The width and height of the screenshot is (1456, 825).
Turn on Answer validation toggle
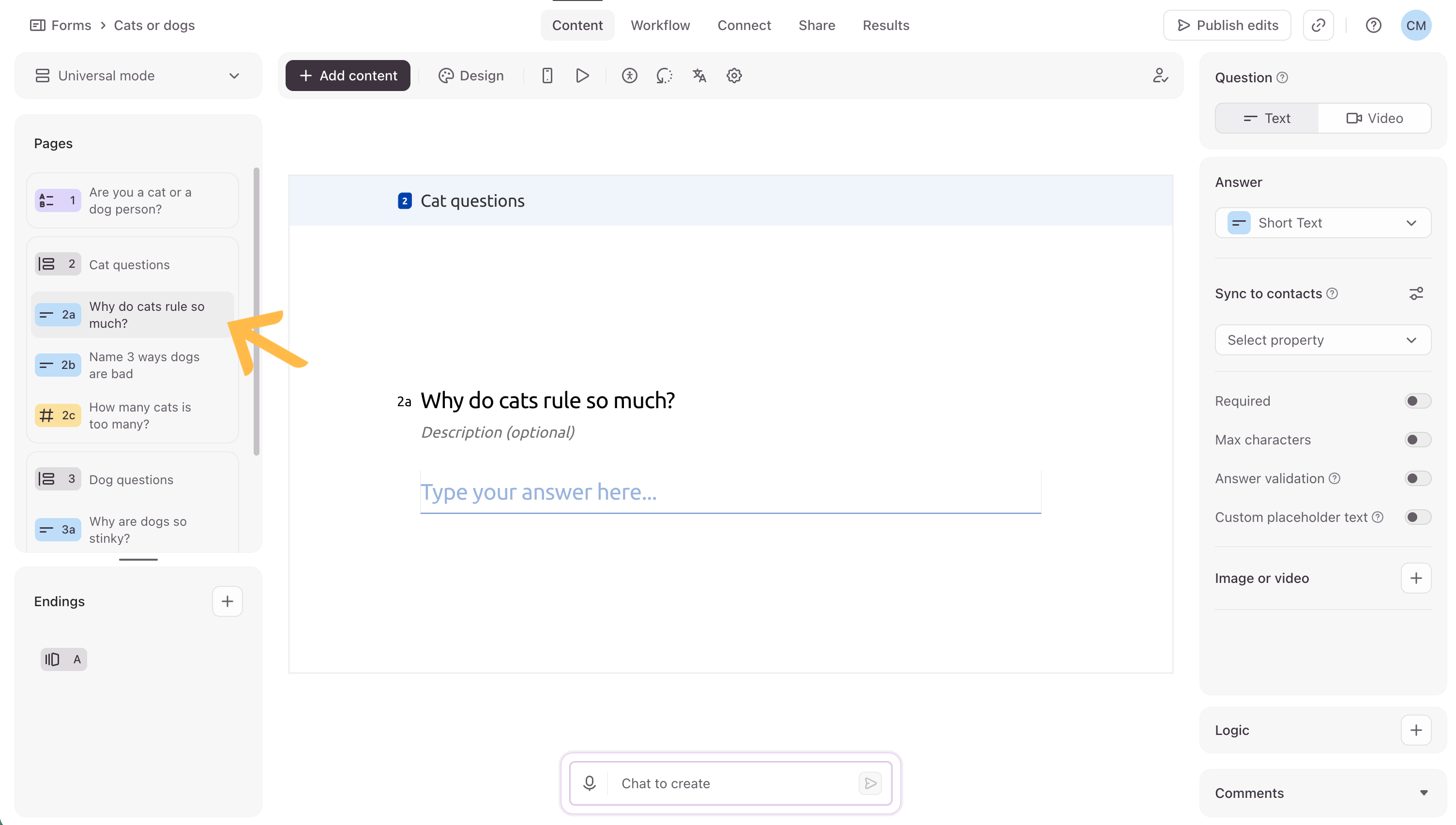[1417, 478]
